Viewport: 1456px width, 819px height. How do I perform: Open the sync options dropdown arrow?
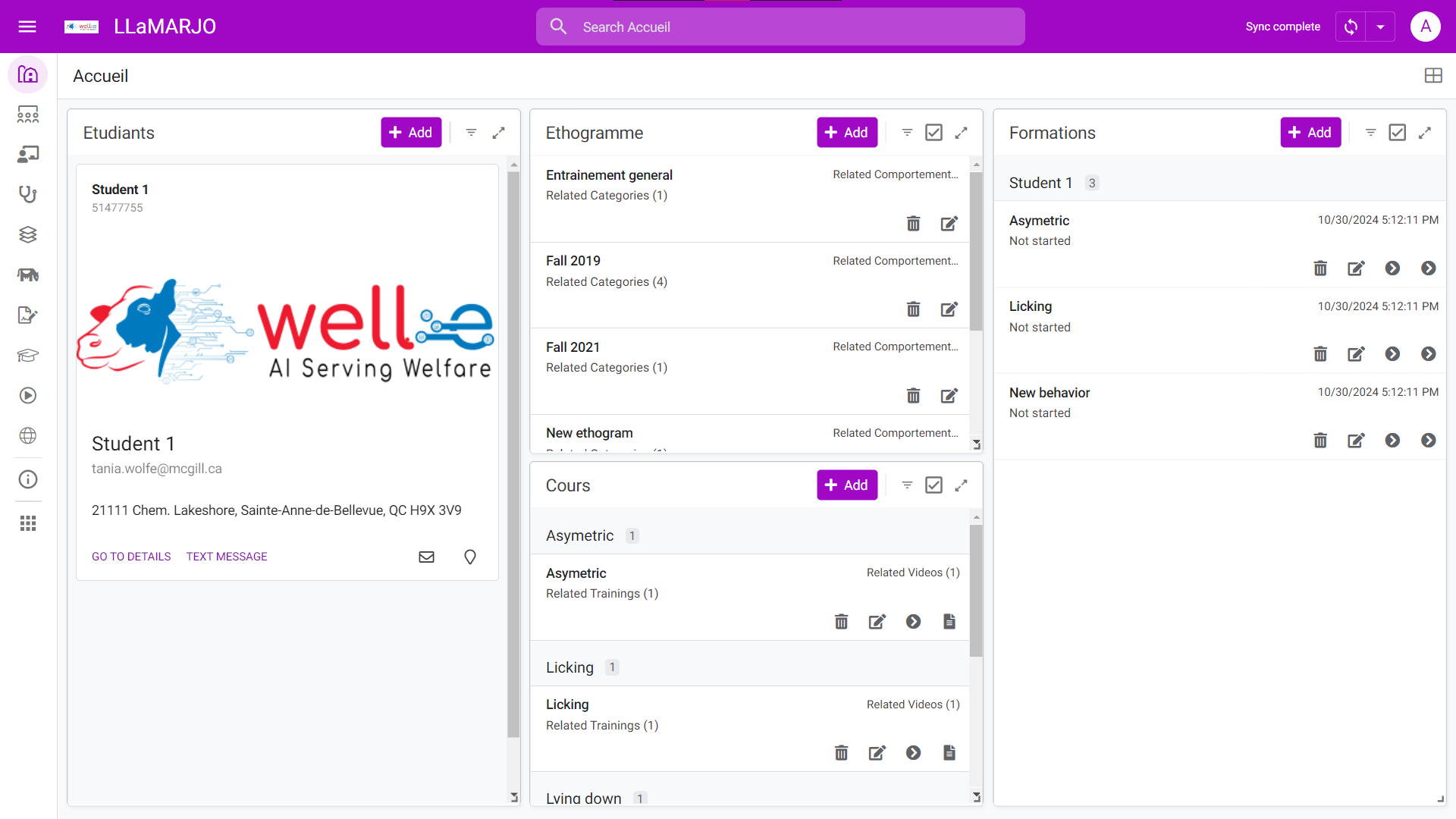click(1381, 27)
